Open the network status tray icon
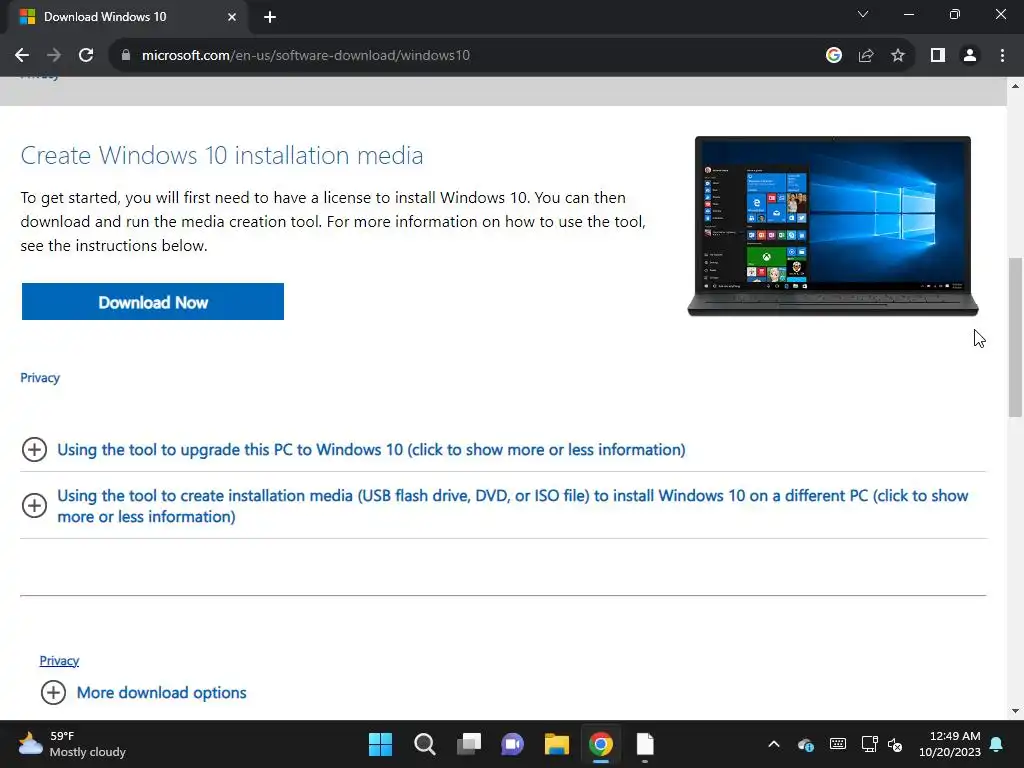Viewport: 1024px width, 768px height. (x=869, y=744)
